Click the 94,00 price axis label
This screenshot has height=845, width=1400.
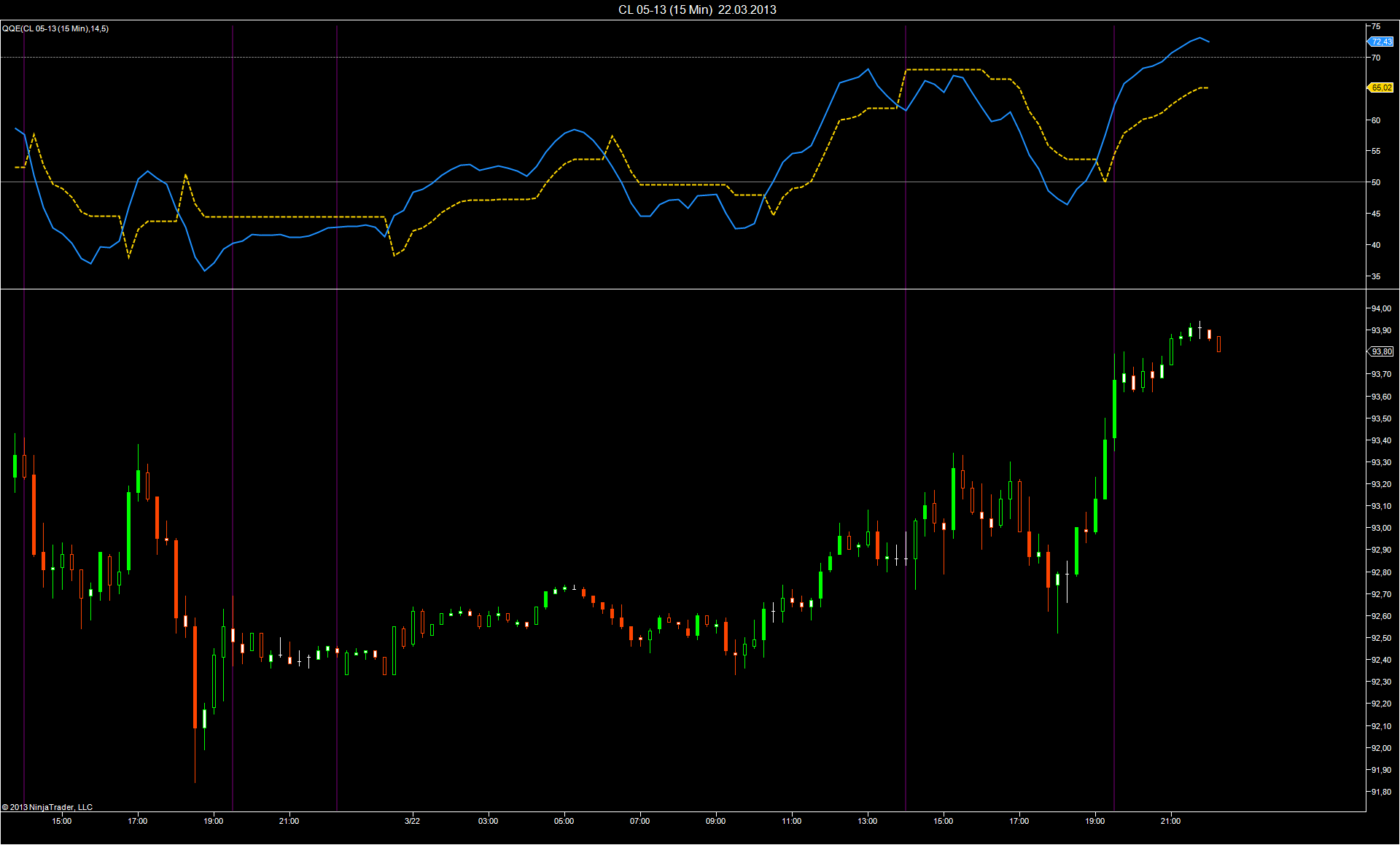[1381, 308]
